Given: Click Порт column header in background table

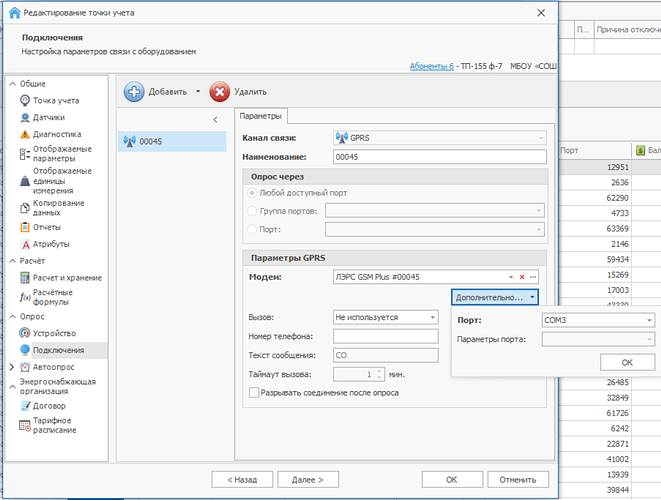Looking at the screenshot, I should [x=595, y=150].
